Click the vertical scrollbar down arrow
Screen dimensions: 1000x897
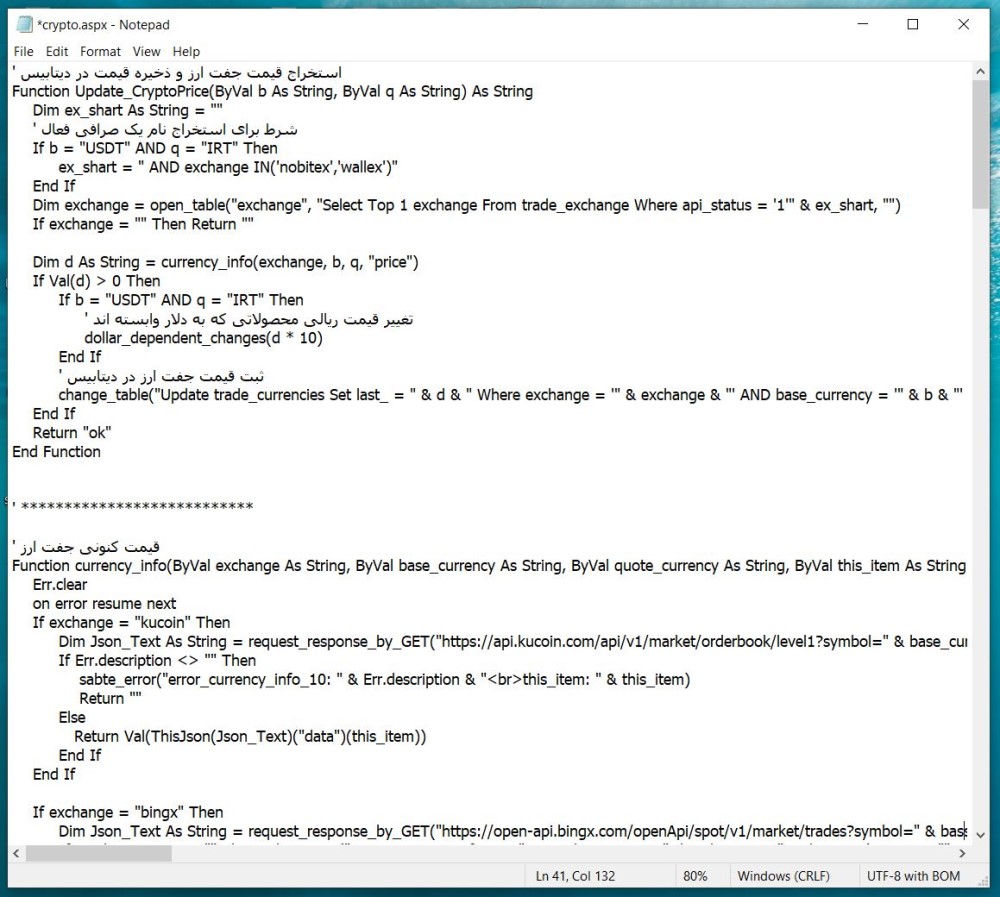click(x=979, y=835)
